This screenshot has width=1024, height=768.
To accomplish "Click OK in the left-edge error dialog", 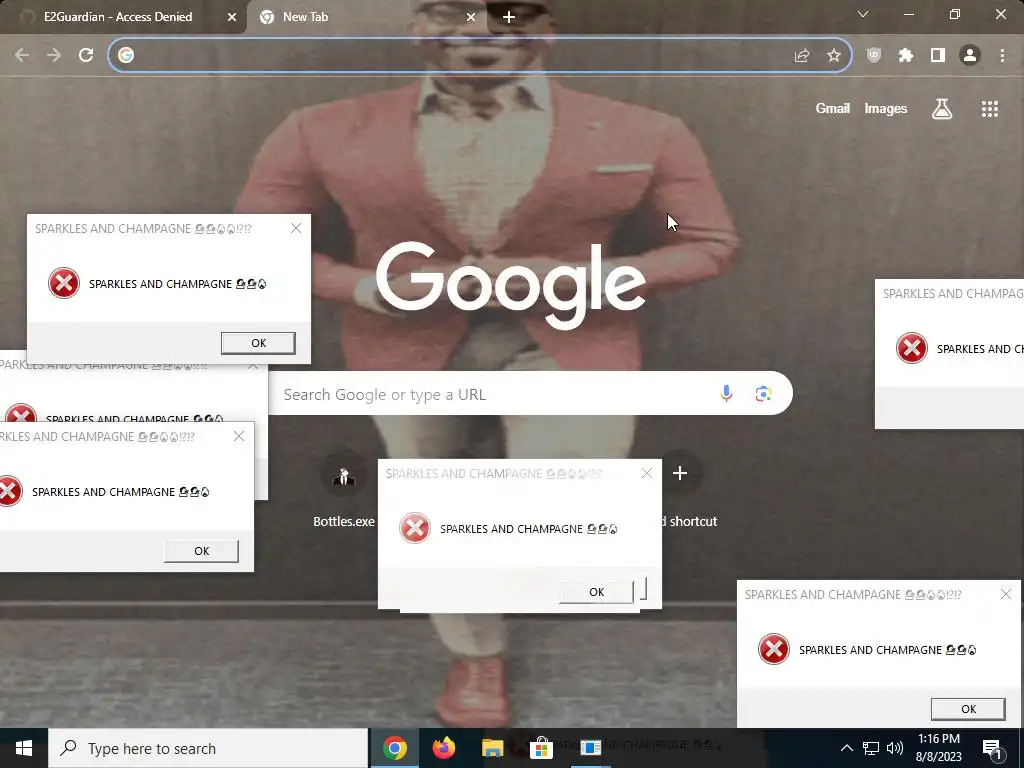I will click(x=201, y=551).
